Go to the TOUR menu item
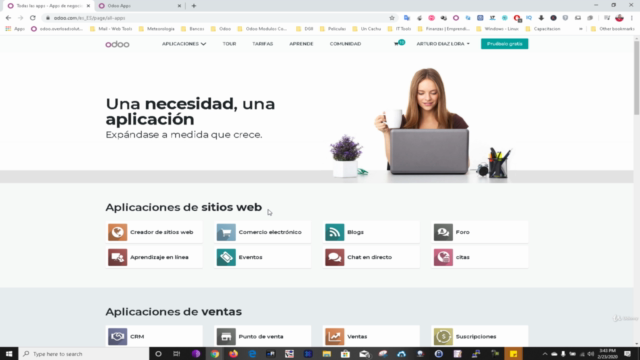The width and height of the screenshot is (640, 360). pyautogui.click(x=229, y=44)
